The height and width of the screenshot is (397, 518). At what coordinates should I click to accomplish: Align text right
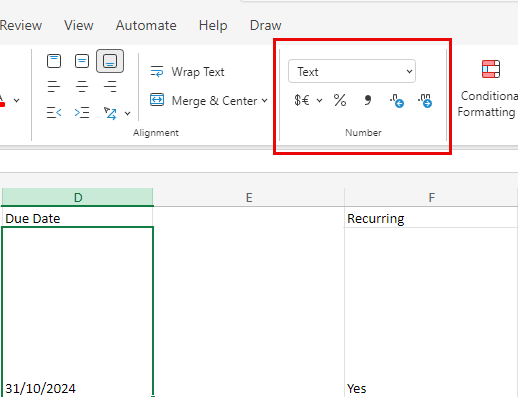(110, 86)
